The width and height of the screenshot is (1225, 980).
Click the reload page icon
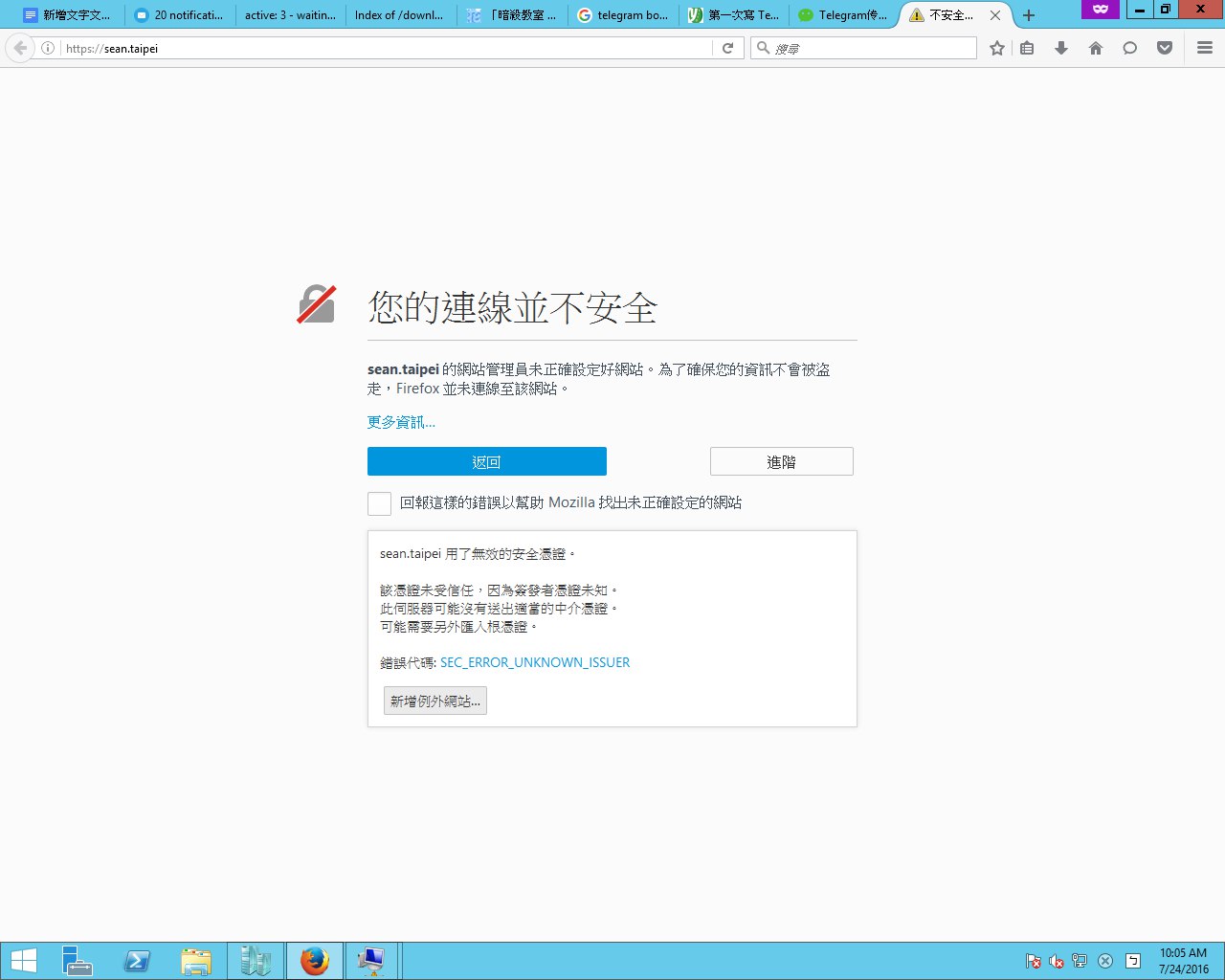[x=727, y=48]
